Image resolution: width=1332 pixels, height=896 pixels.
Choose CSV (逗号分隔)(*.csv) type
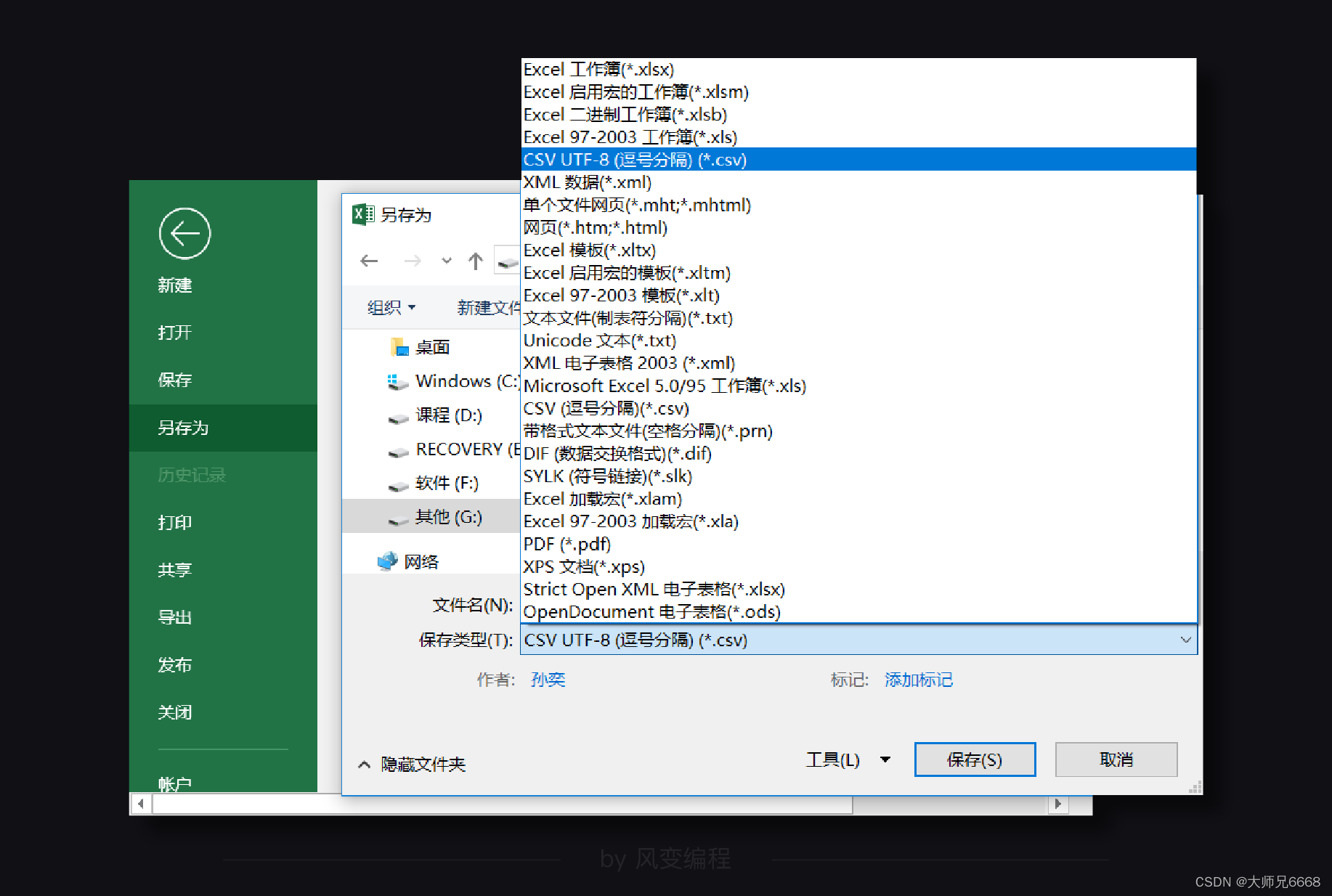click(x=858, y=409)
